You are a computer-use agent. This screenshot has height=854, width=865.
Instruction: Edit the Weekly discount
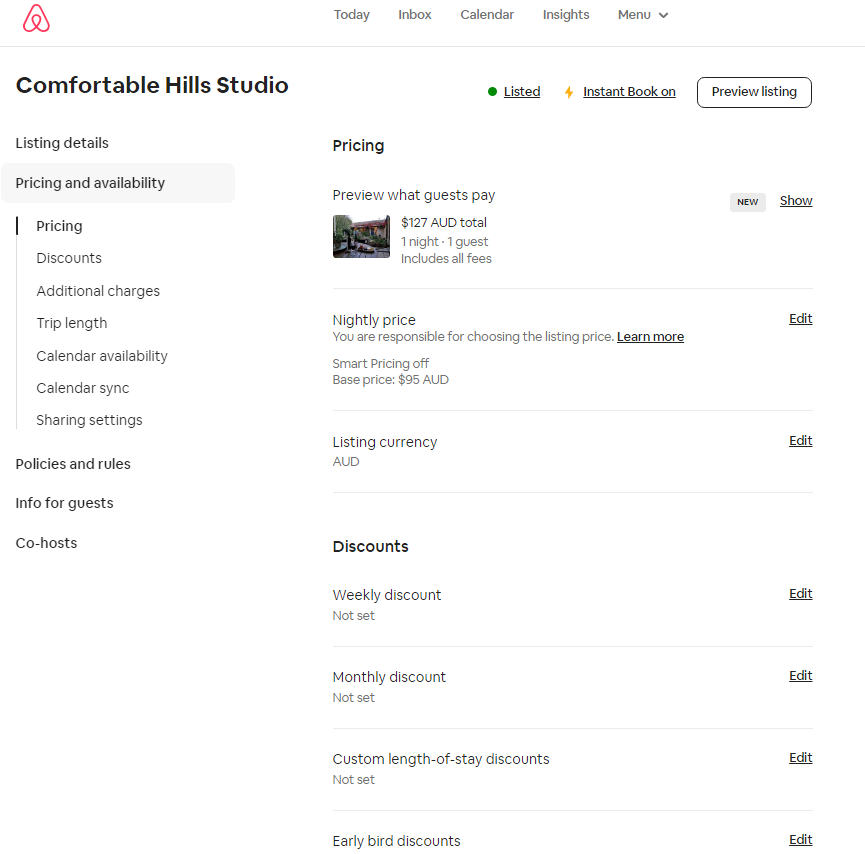(x=800, y=594)
